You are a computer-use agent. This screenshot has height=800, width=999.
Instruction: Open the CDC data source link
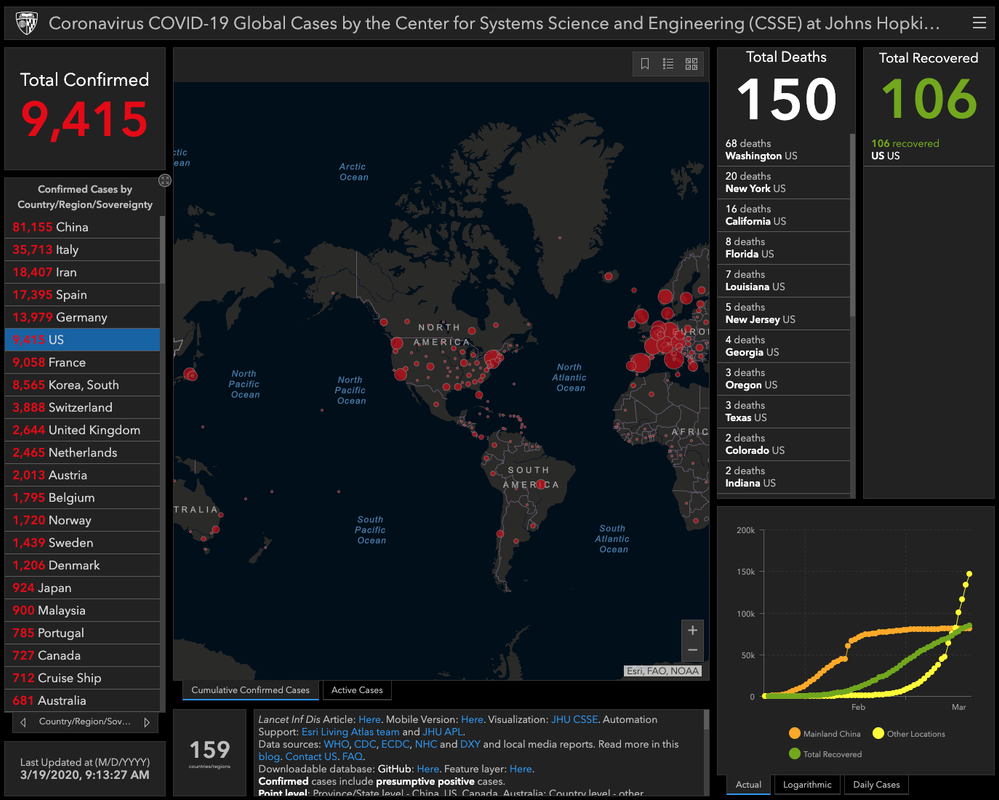click(x=365, y=744)
